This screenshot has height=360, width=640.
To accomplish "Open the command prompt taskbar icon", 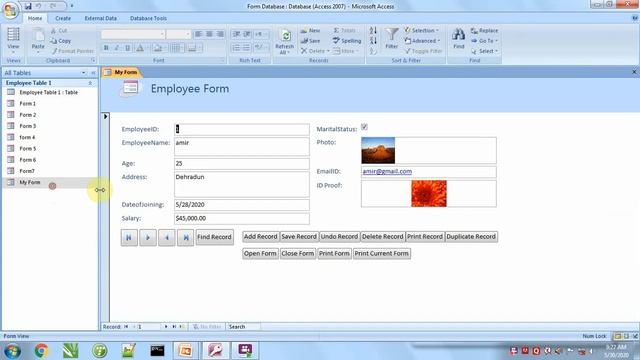I will 157,351.
